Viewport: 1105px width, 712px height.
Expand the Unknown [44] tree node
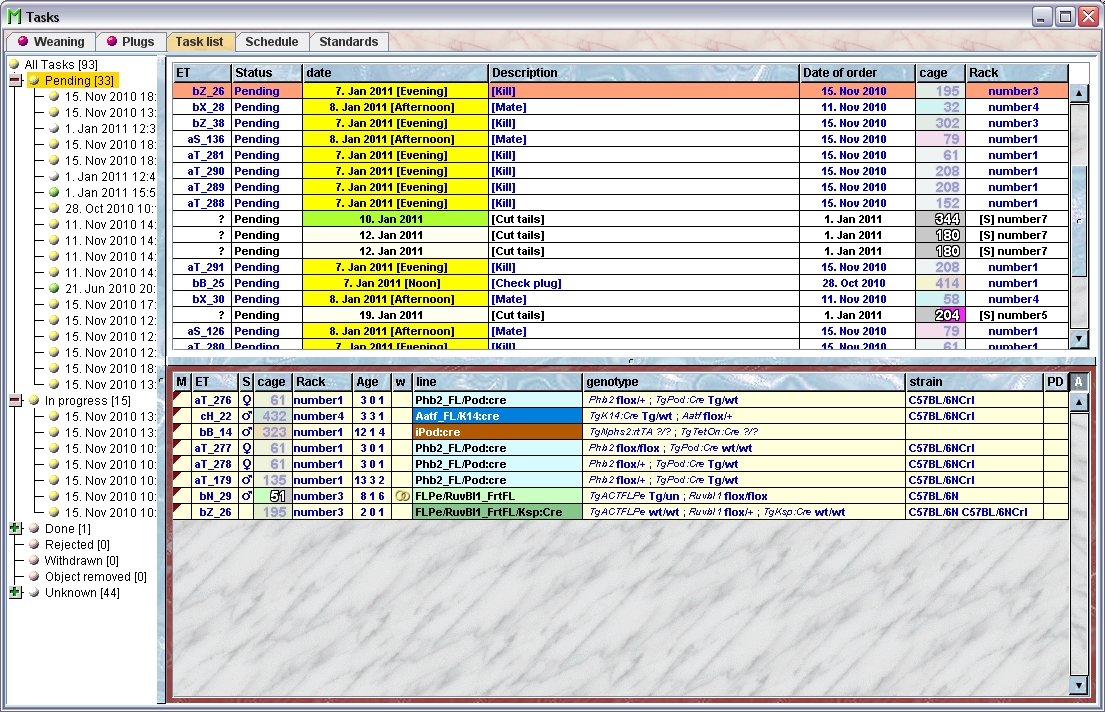pos(15,593)
